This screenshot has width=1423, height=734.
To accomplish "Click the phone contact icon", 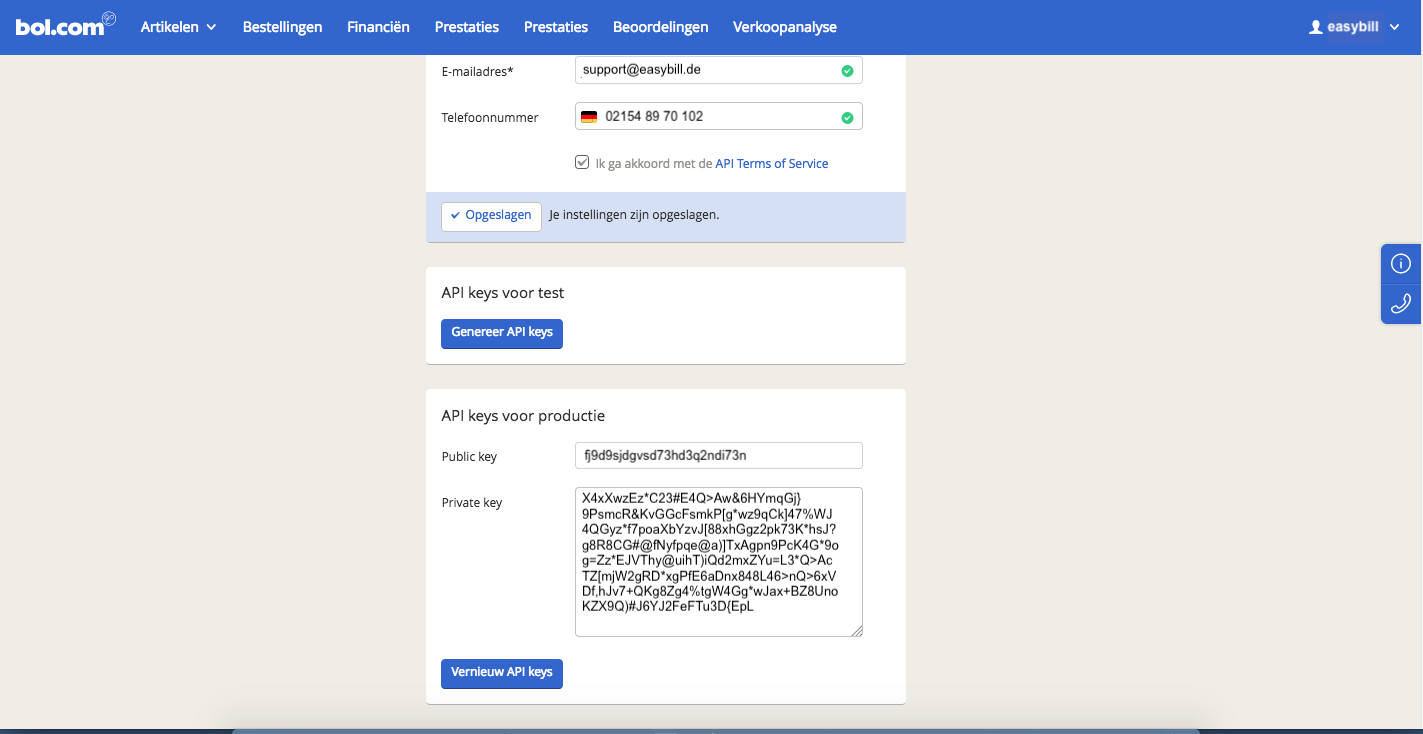I will coord(1401,304).
